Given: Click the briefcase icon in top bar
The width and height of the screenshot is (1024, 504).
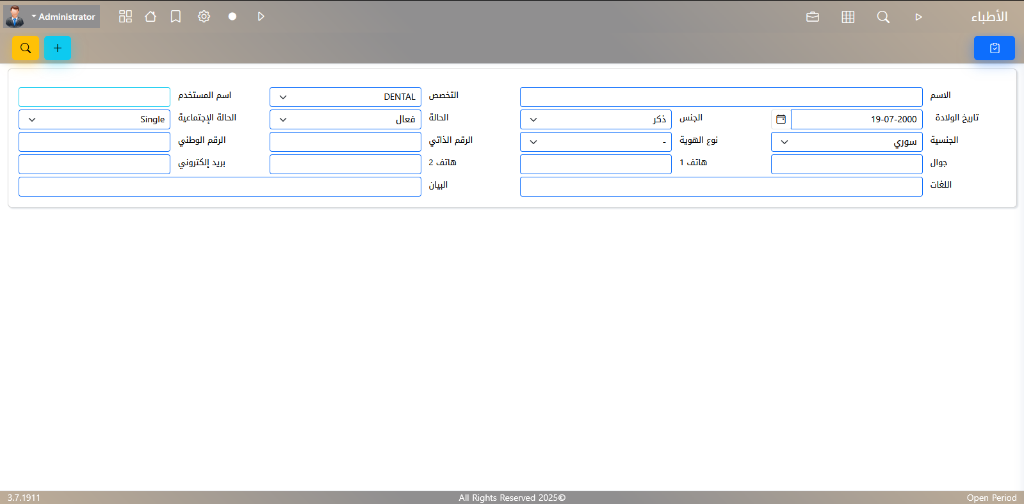Looking at the screenshot, I should click(813, 17).
